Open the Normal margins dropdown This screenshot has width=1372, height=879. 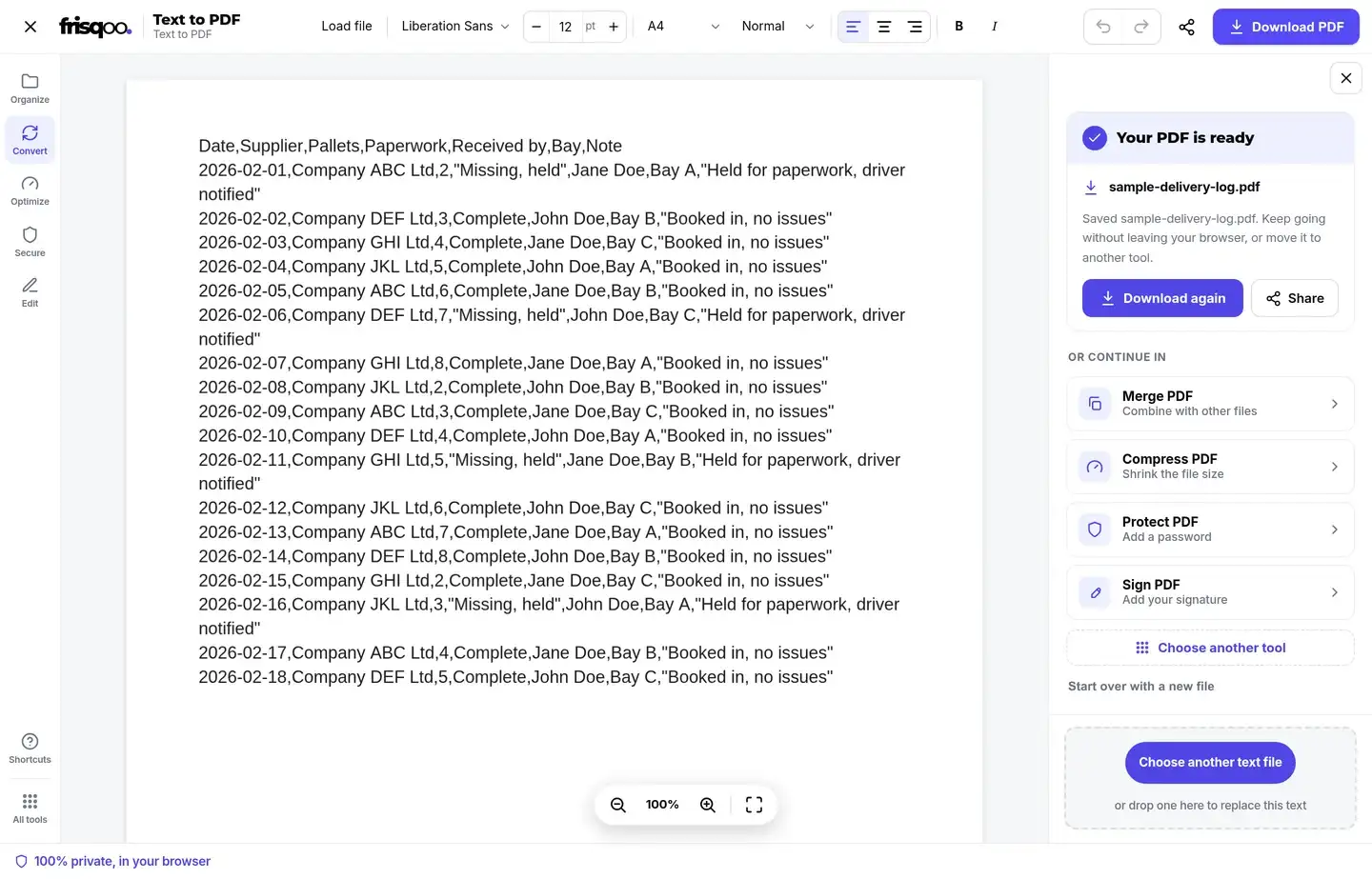777,27
